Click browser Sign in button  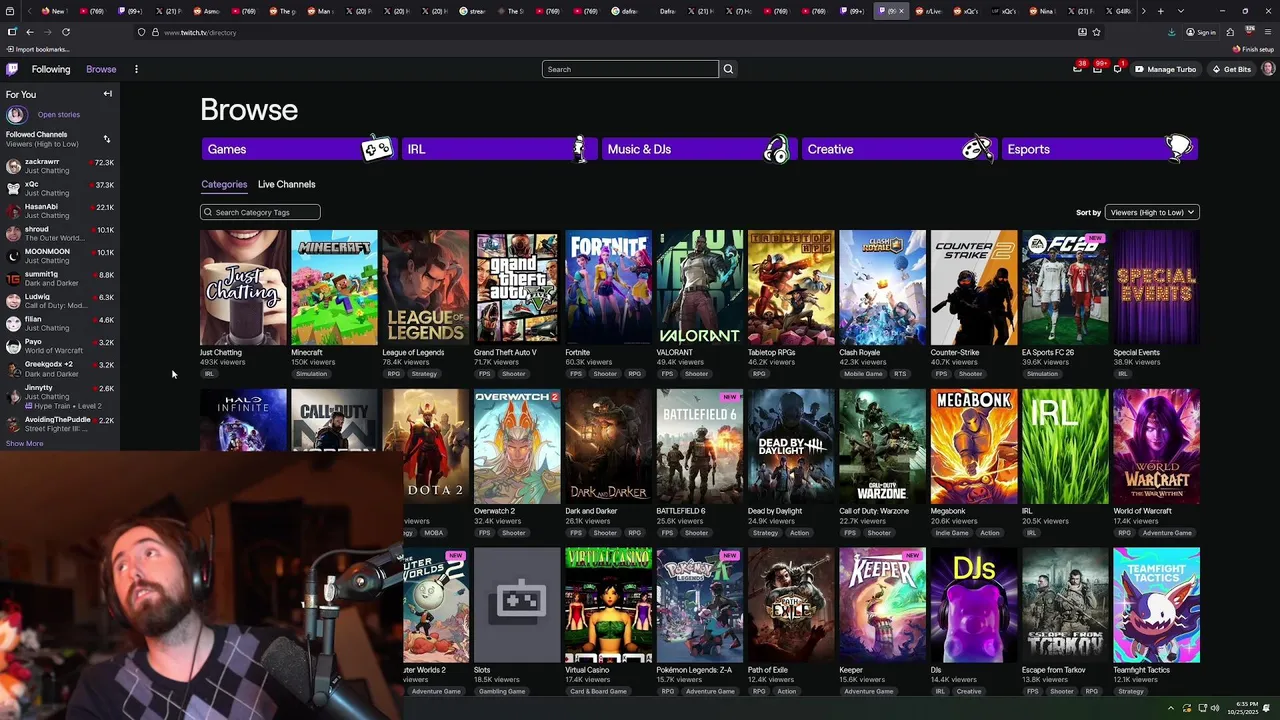click(1201, 32)
